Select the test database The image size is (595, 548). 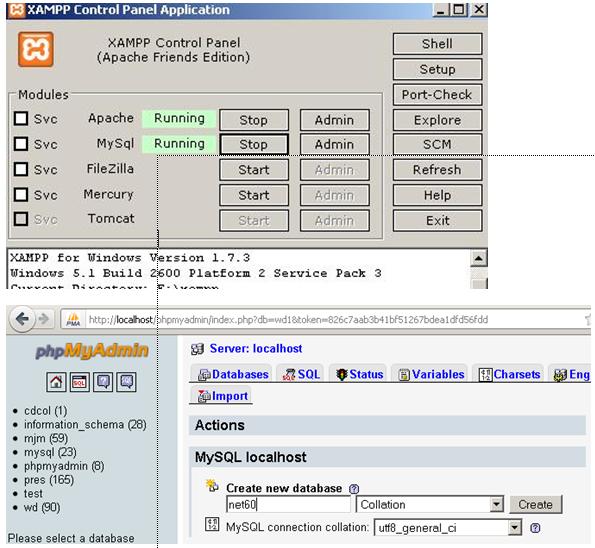[33, 493]
